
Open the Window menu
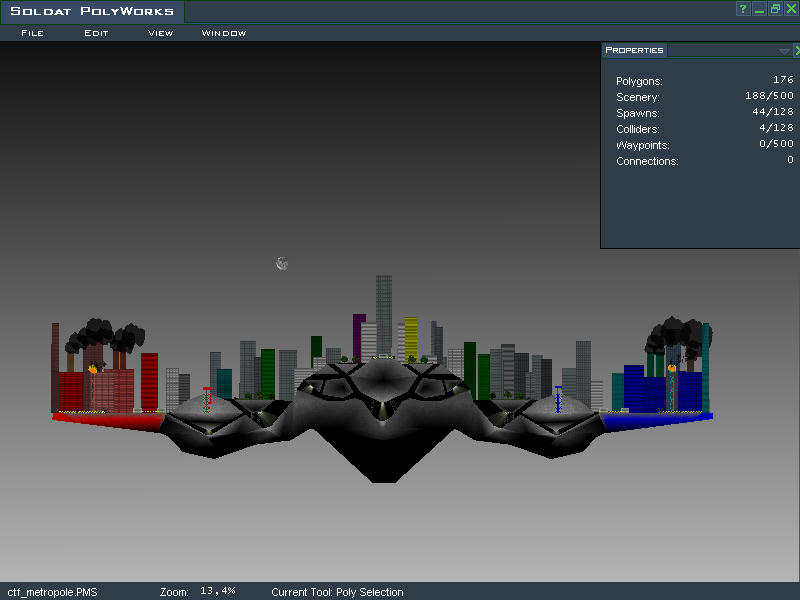coord(223,33)
